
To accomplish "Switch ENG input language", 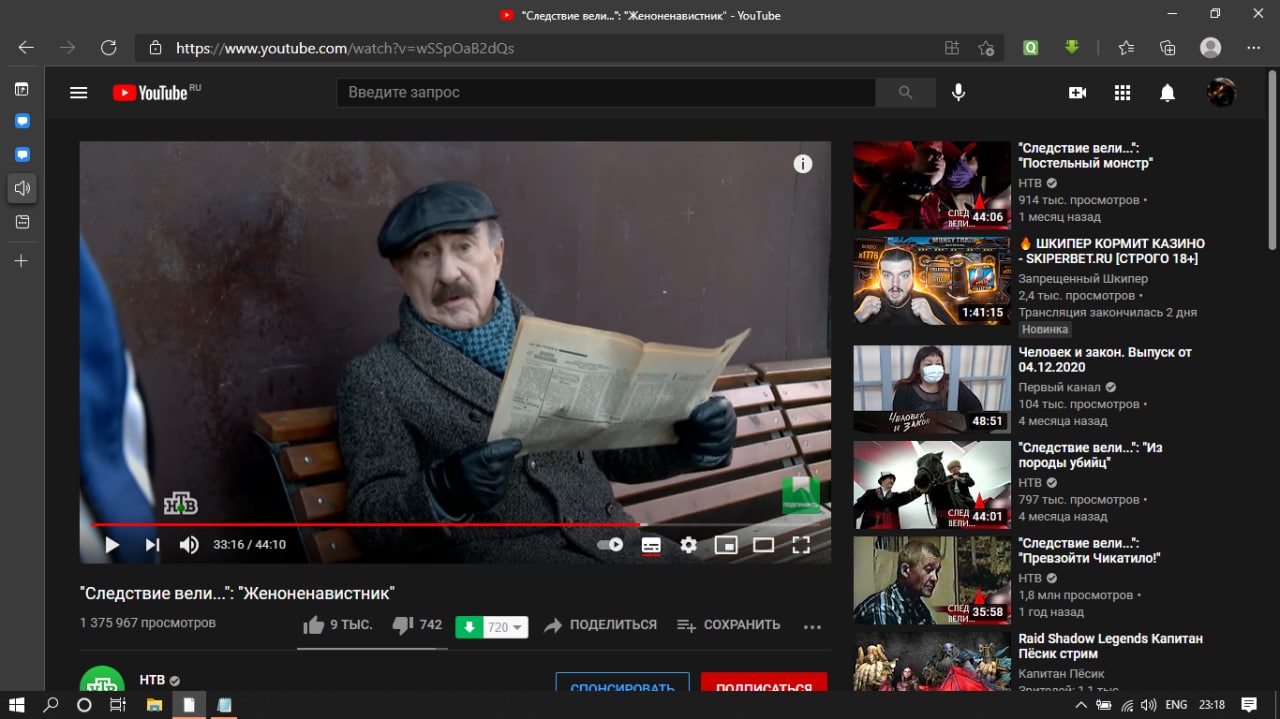I will point(1176,704).
